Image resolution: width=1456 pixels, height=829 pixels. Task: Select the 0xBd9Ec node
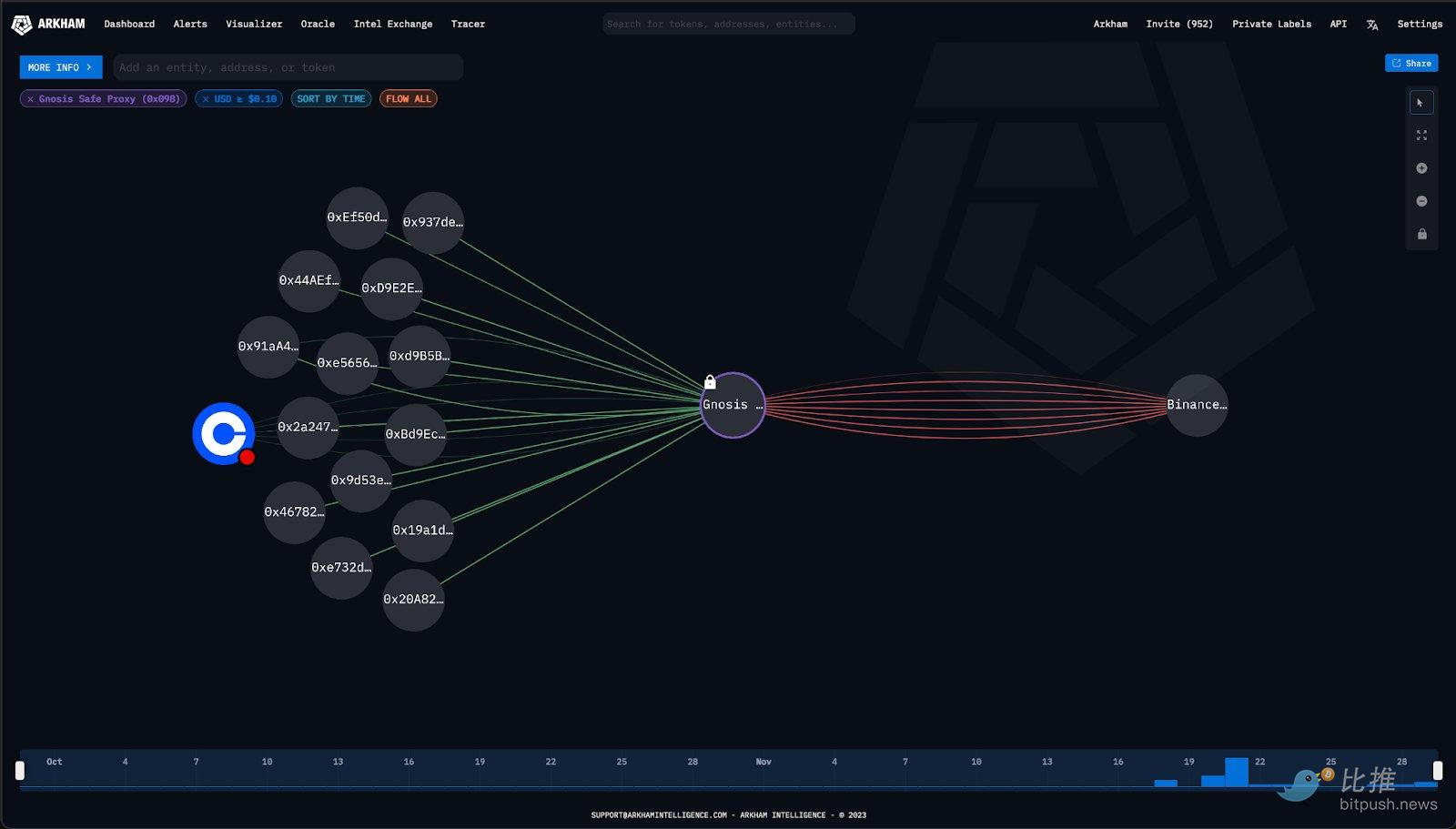(x=415, y=435)
